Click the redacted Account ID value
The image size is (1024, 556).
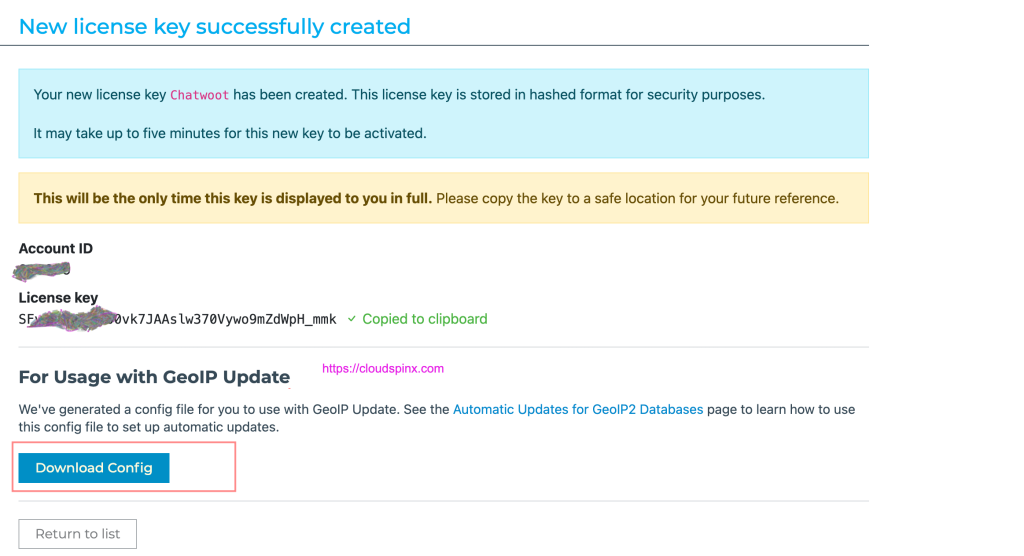44,270
